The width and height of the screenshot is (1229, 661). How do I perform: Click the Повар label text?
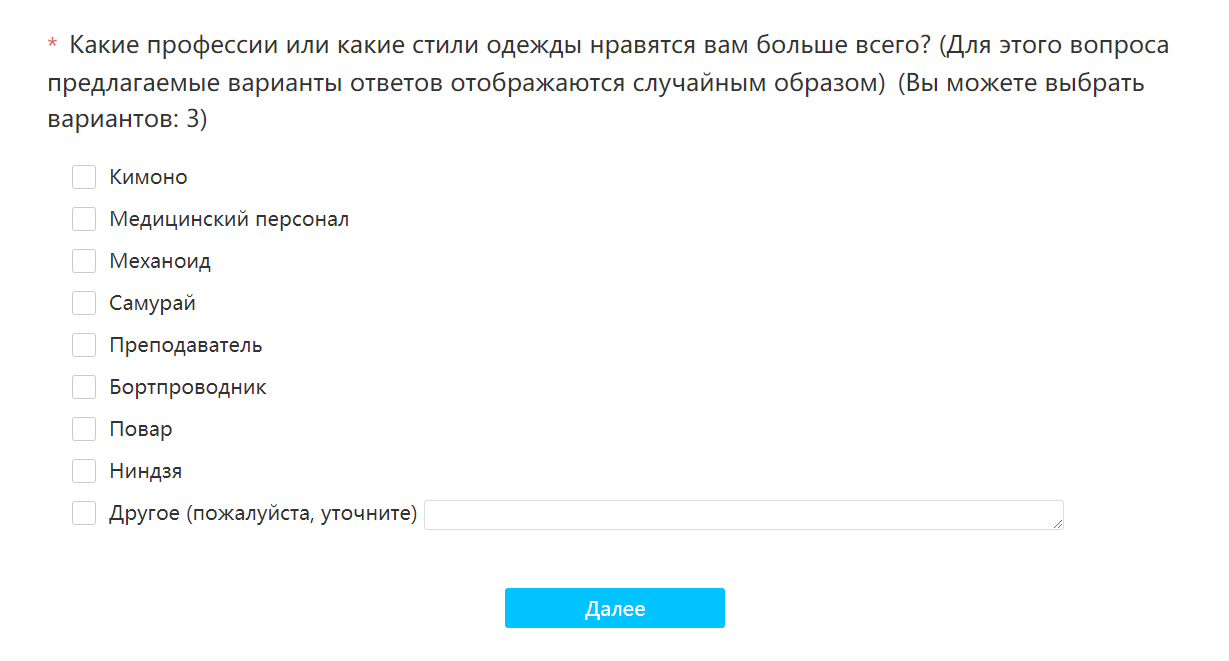141,430
